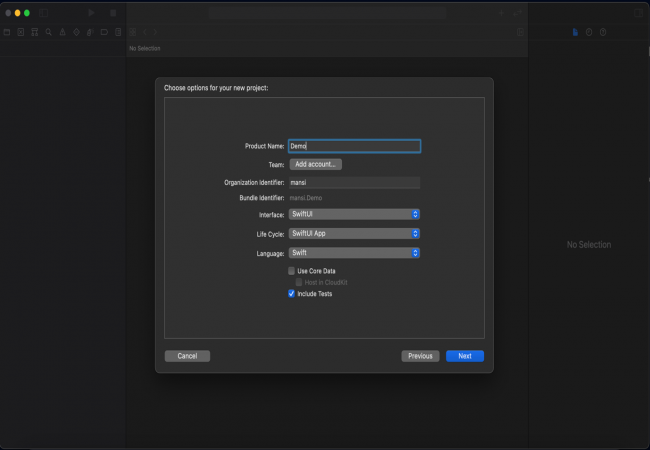Click the Library plus icon in toolbar
This screenshot has height=450, width=650.
click(501, 13)
